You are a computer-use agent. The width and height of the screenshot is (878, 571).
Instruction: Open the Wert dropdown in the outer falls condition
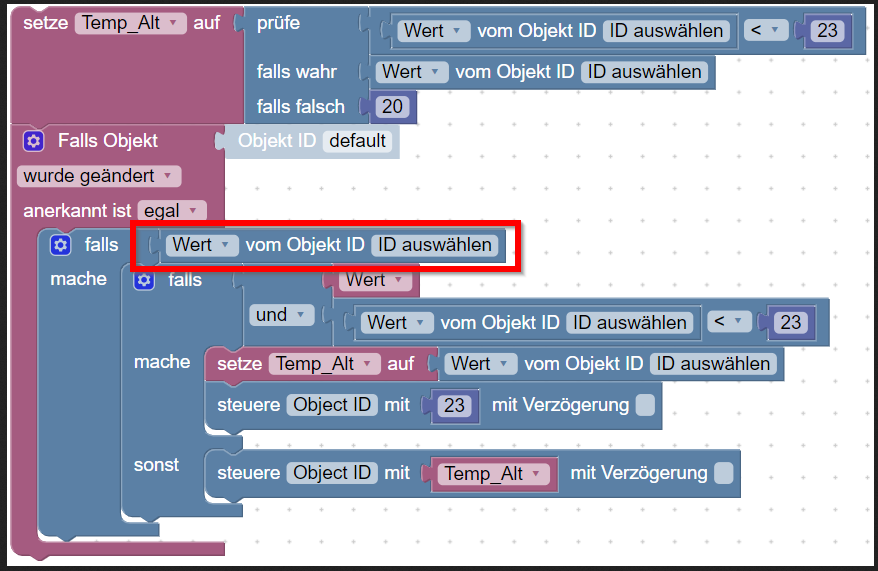202,245
